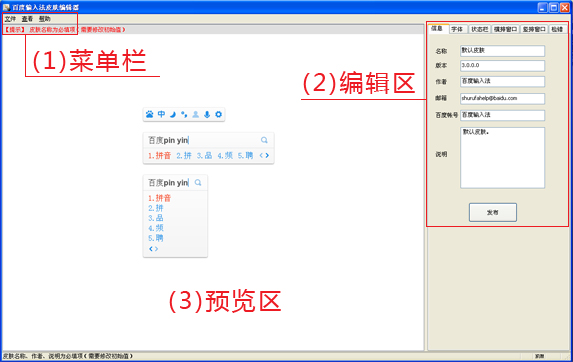The height and width of the screenshot is (362, 573).
Task: Switch to the 字体 tab
Action: (x=458, y=29)
